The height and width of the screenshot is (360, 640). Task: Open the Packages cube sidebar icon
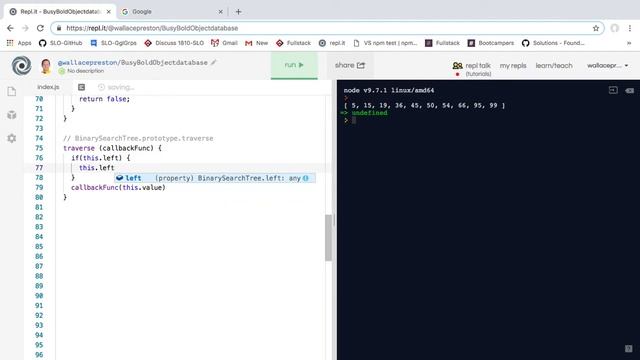pos(11,115)
